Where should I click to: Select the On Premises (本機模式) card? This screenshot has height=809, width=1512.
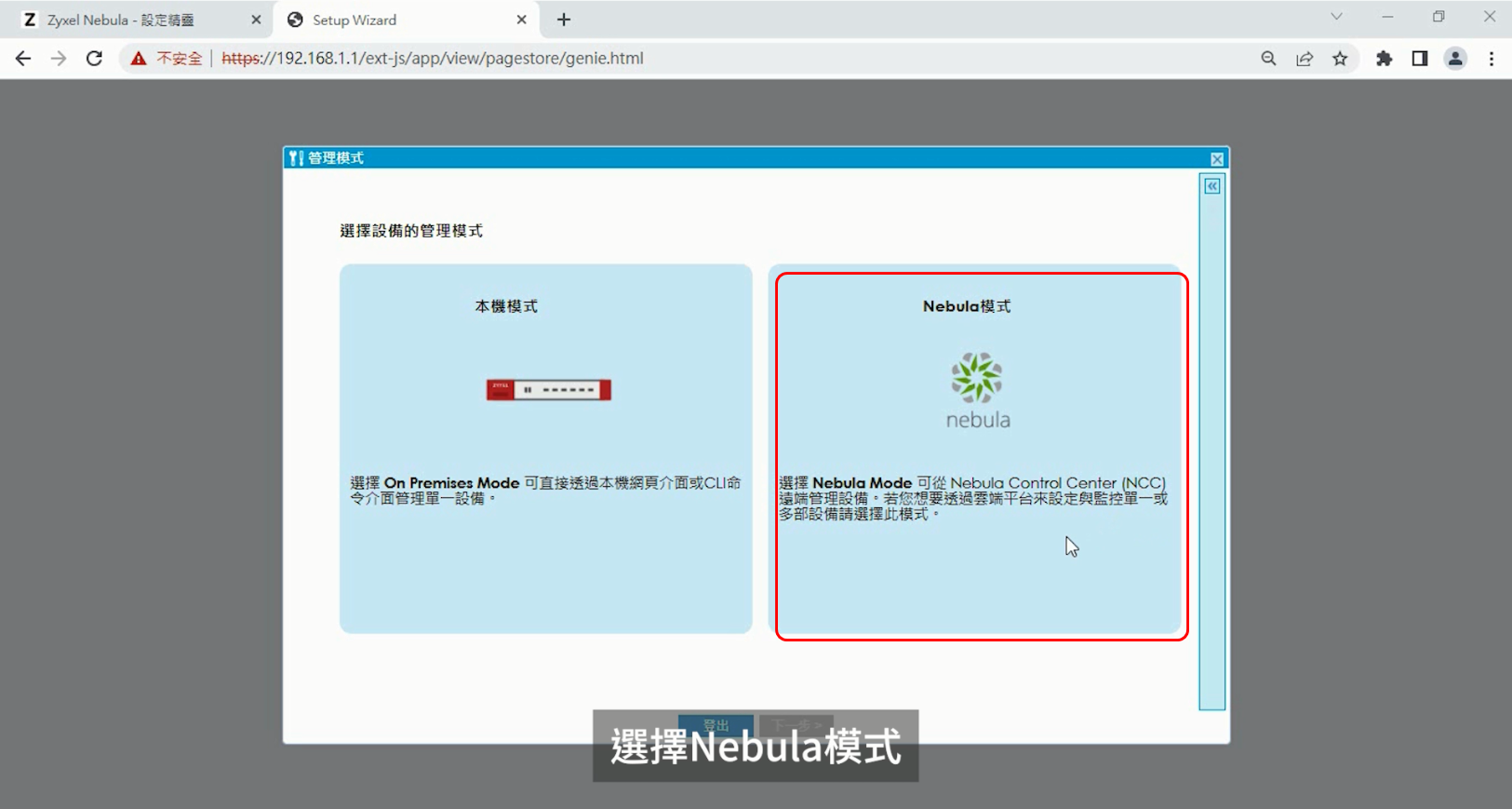click(545, 450)
